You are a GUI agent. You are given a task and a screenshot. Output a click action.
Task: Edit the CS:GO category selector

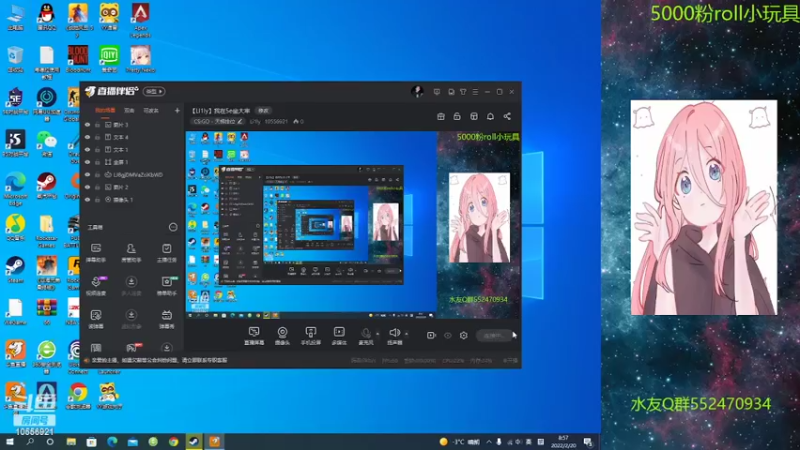tap(218, 121)
